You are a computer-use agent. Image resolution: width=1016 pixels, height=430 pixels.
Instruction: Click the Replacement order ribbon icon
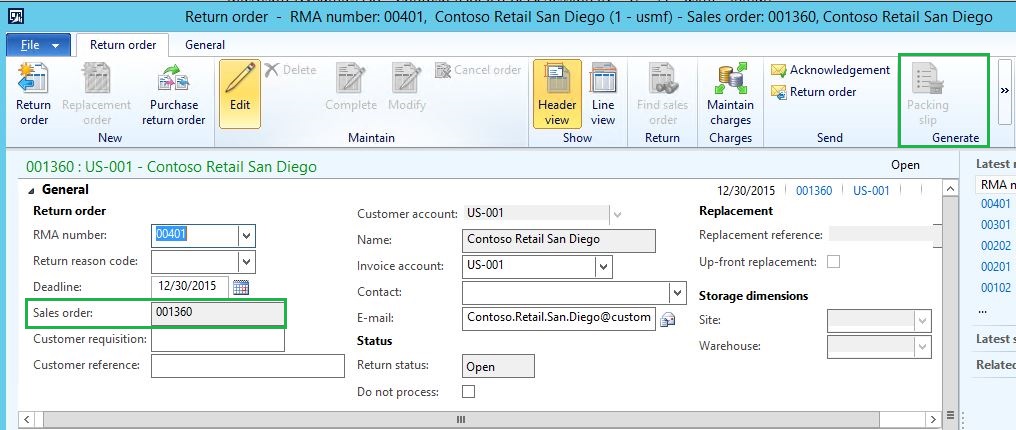click(x=97, y=95)
